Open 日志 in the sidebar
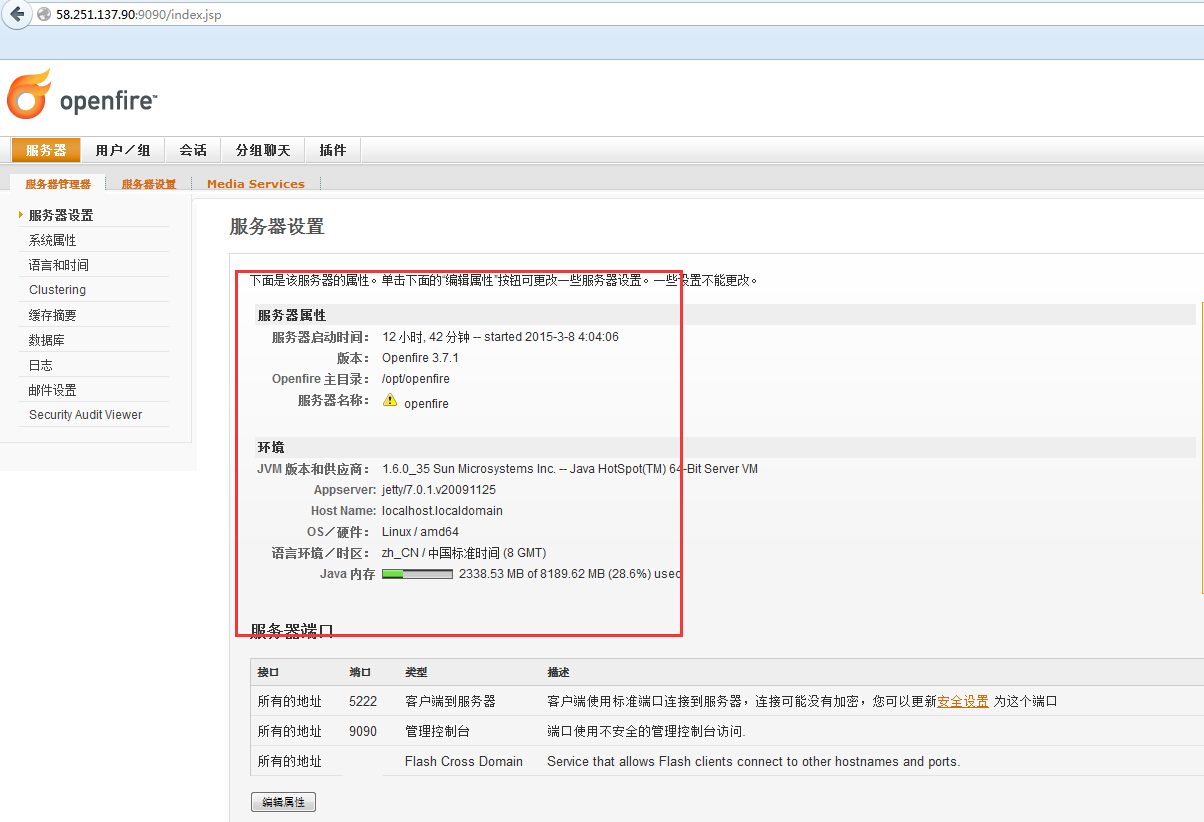Screen dimensions: 1204x822 pyautogui.click(x=41, y=365)
